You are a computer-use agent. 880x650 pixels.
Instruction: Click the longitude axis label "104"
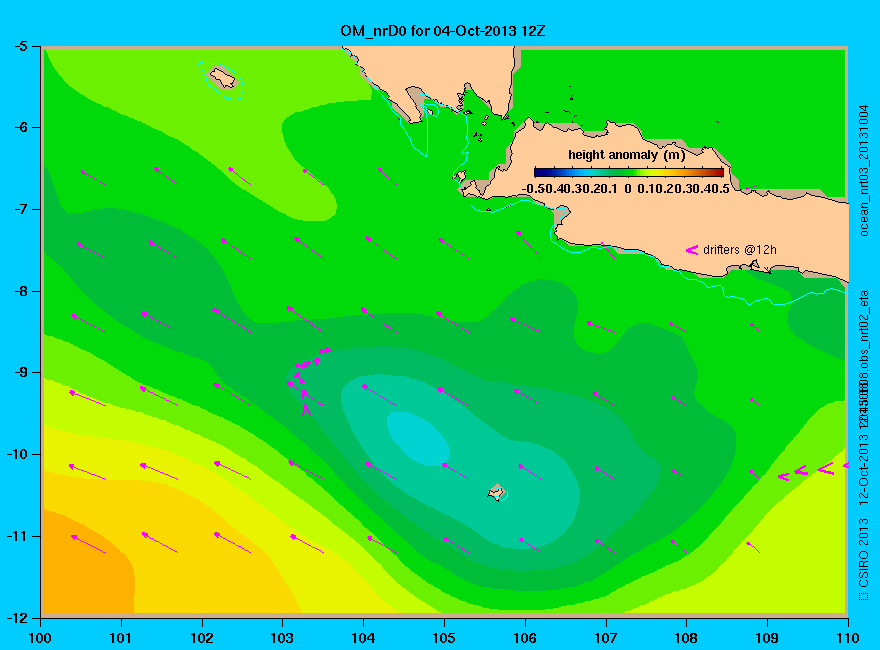click(x=363, y=638)
